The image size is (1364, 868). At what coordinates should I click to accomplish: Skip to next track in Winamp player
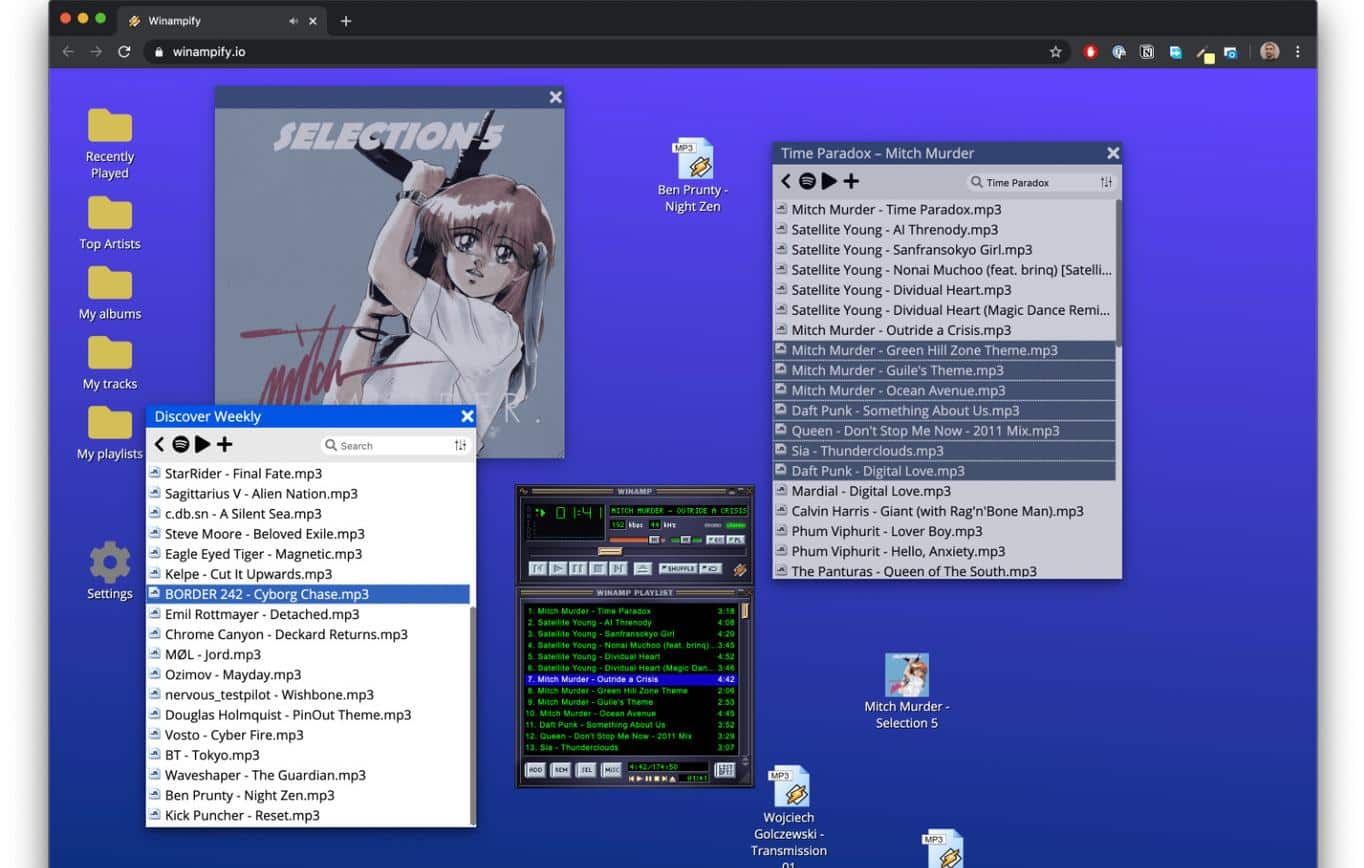(618, 568)
